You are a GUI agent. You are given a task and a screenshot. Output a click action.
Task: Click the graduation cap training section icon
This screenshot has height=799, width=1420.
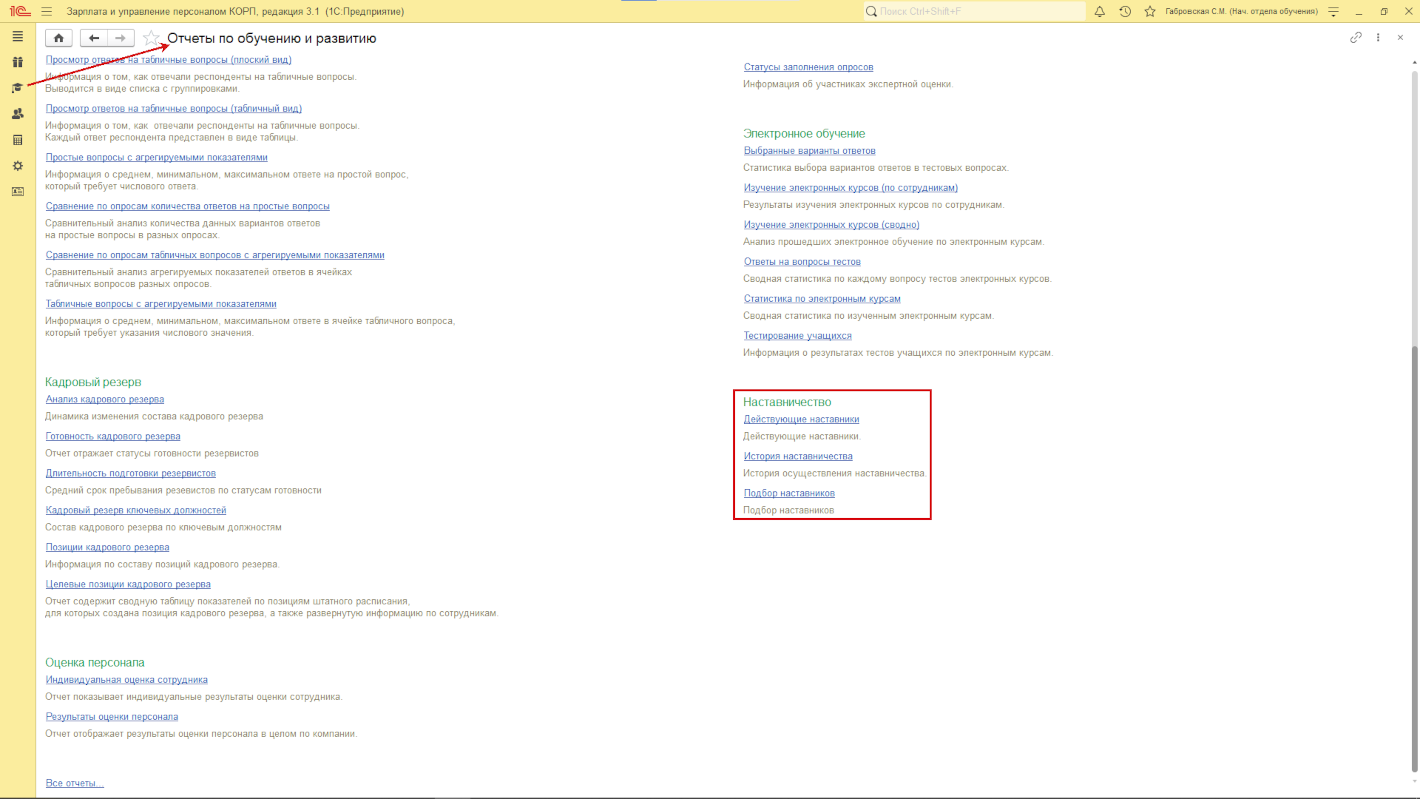tap(17, 88)
